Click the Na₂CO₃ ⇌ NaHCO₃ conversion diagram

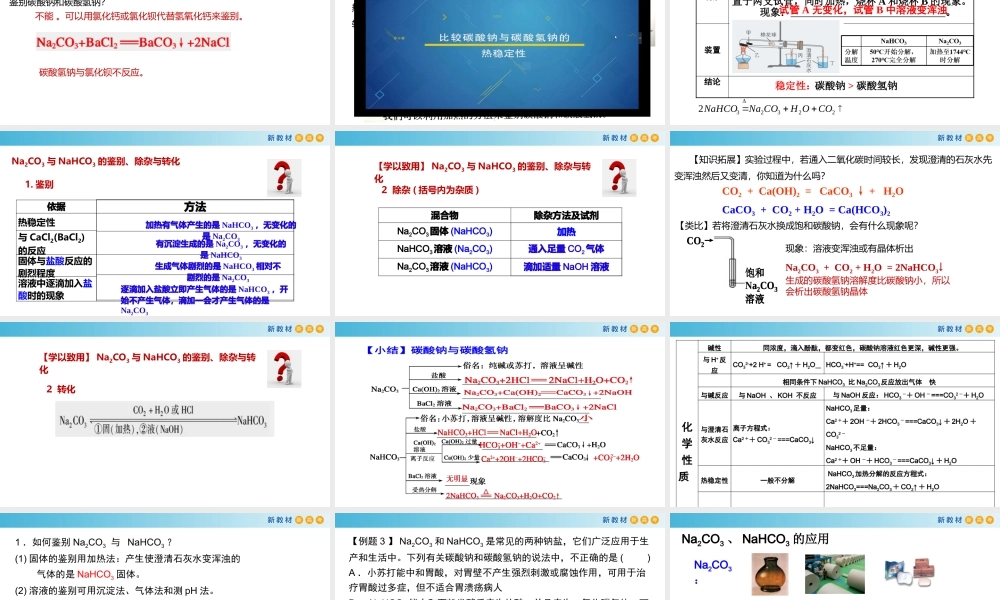pos(165,419)
